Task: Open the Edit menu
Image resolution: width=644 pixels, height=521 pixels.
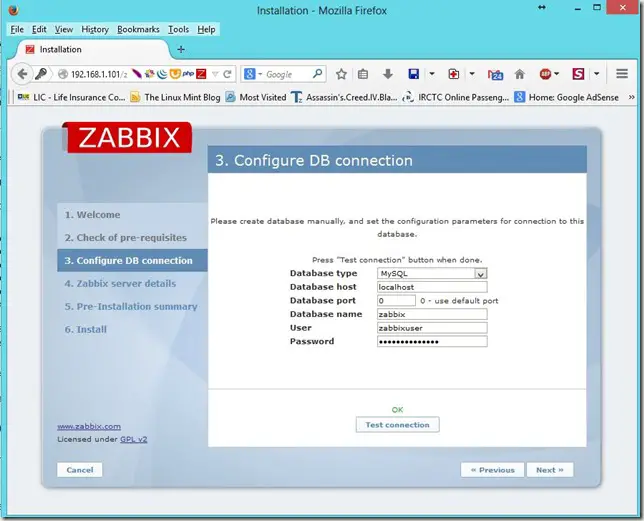Action: click(x=39, y=30)
